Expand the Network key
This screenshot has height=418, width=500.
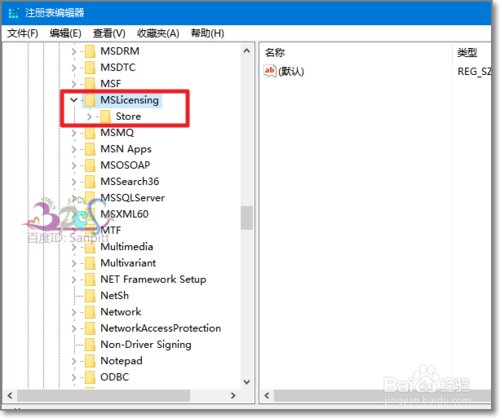coord(74,312)
